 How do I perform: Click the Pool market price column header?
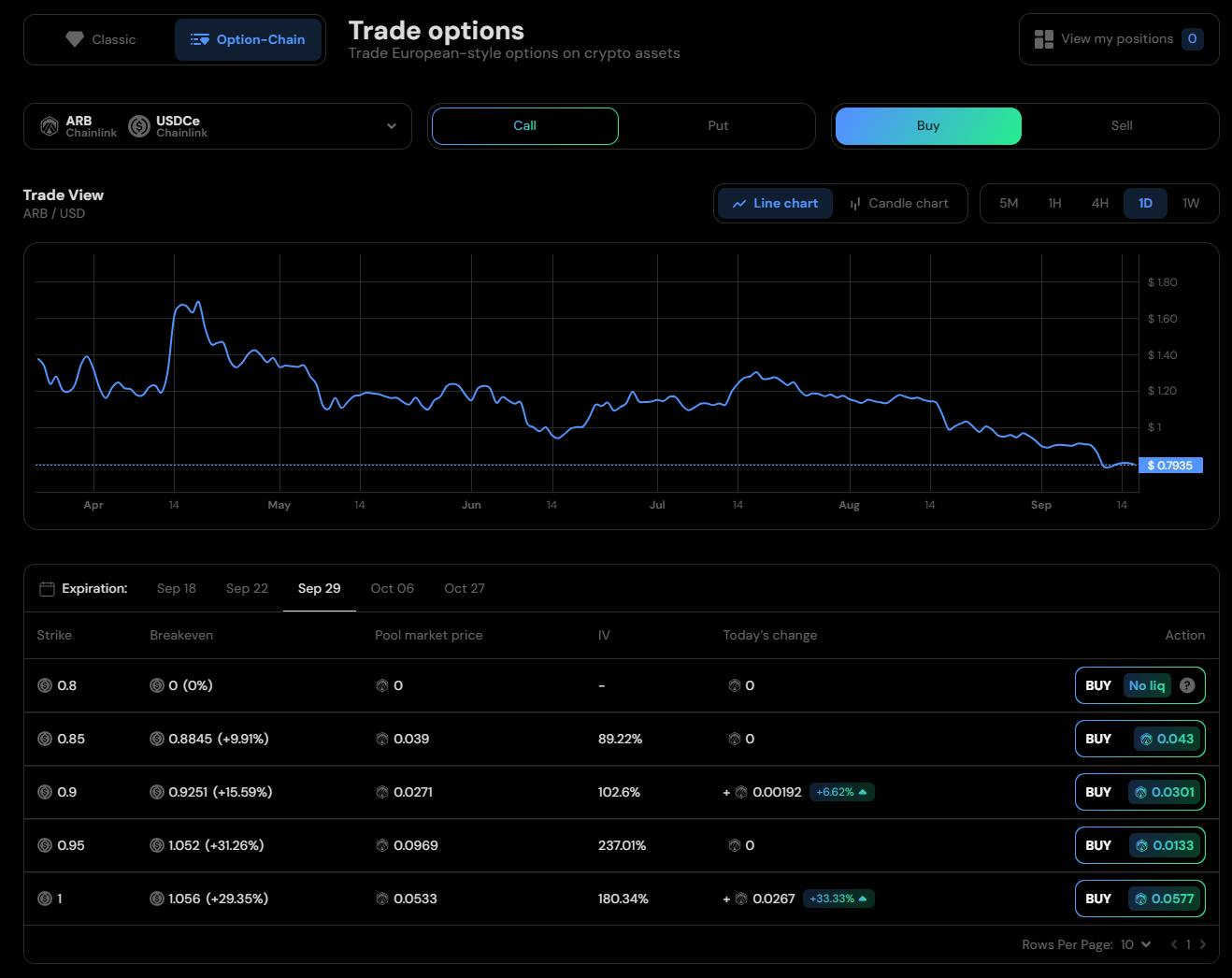429,635
